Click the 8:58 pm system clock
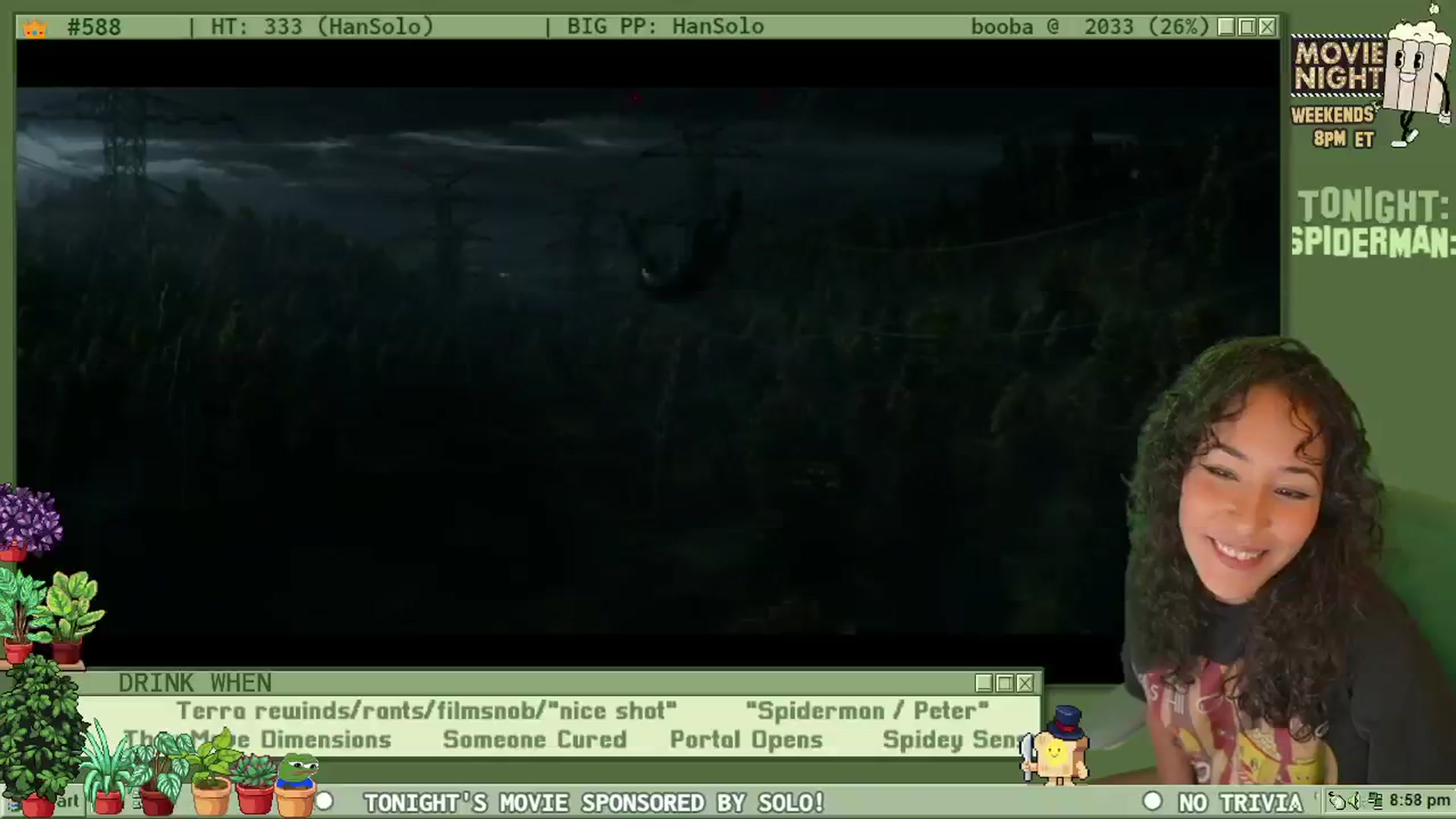1456x819 pixels. (1420, 801)
